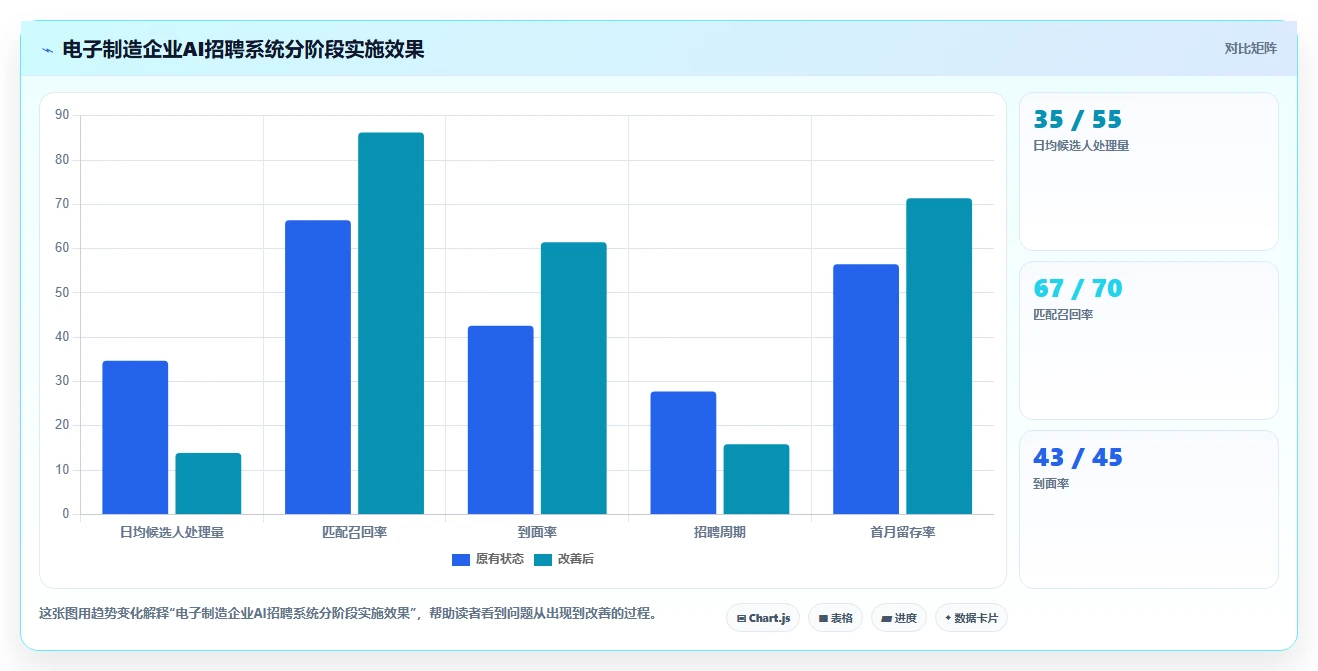Click the 改善后 bar for 到面率
Viewport: 1318px width, 671px height.
point(574,378)
